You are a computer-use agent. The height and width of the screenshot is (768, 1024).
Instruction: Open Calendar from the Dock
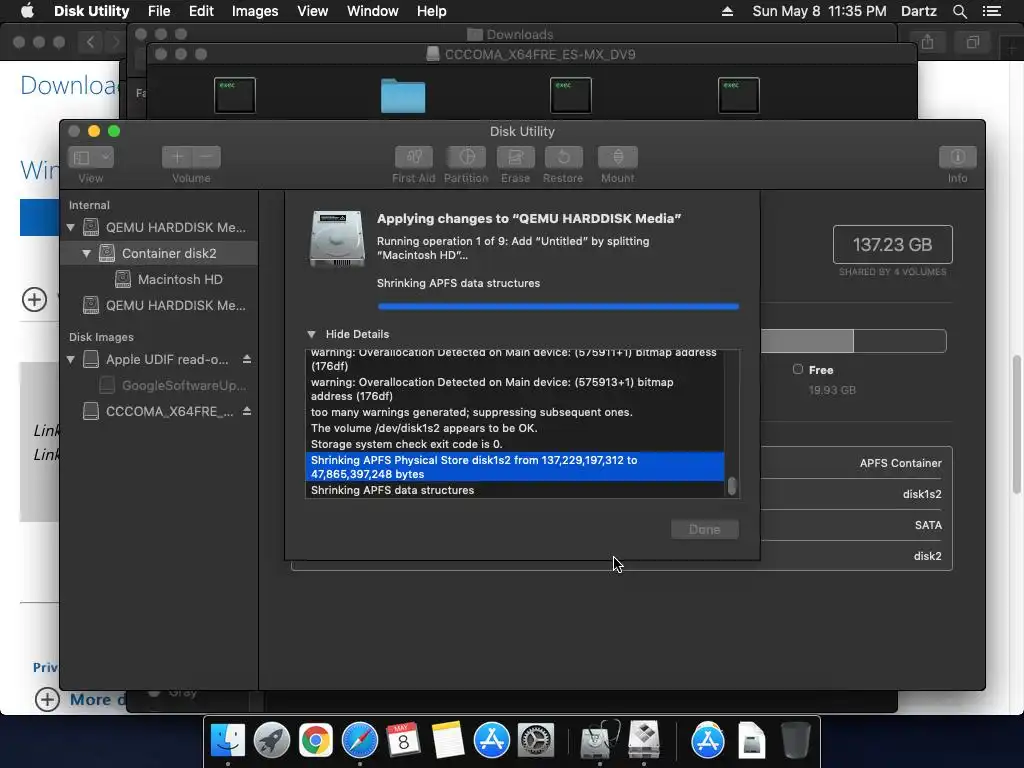(x=403, y=741)
